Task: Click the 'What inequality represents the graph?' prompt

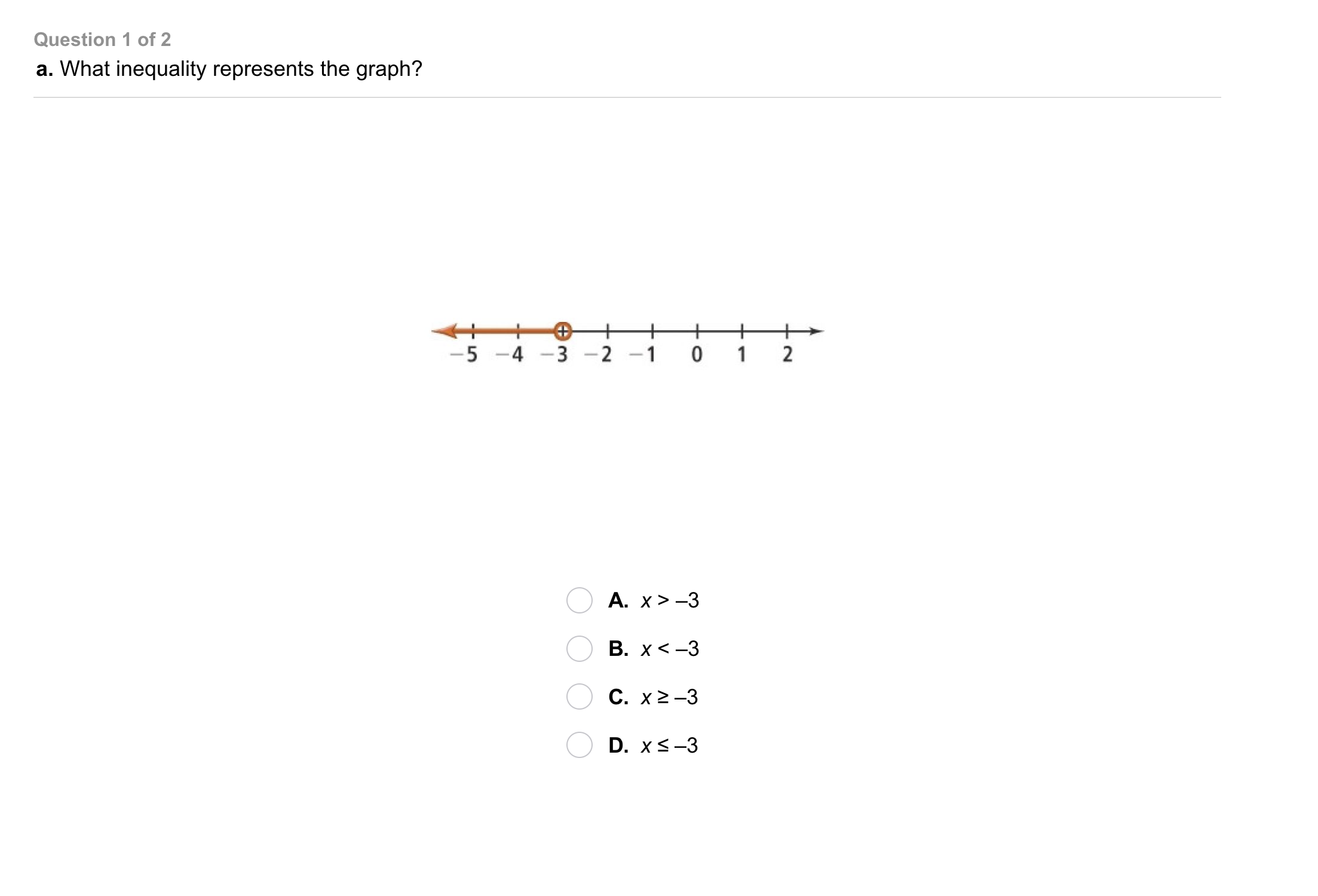Action: coord(241,69)
